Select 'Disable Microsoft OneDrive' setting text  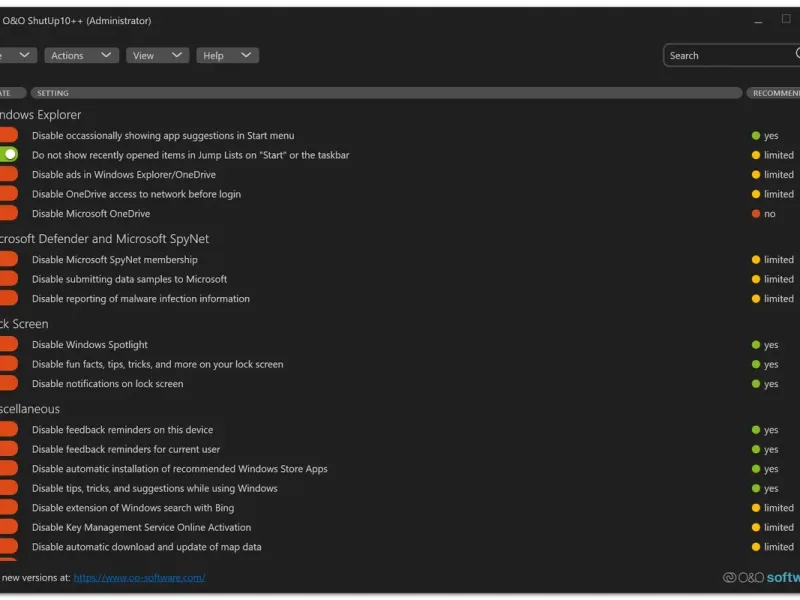click(x=91, y=213)
